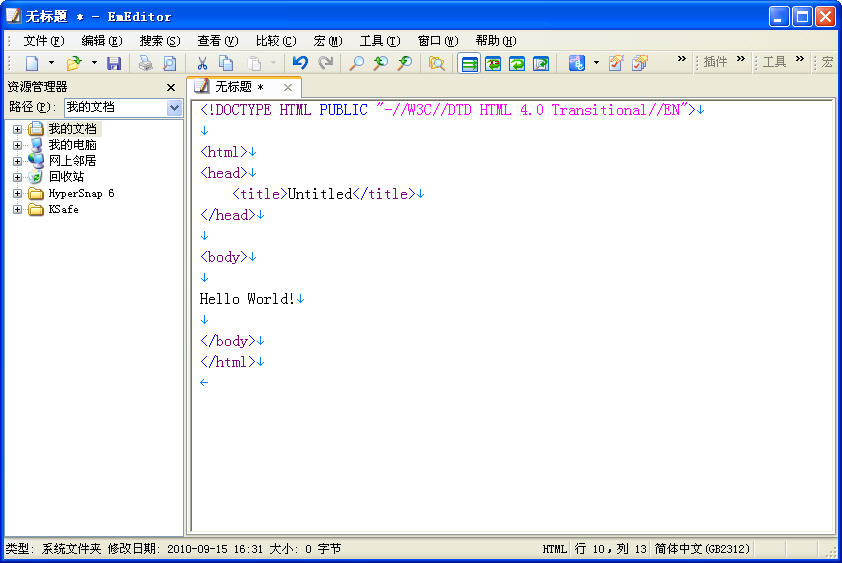Toggle the first green wrap mode button
842x563 pixels.
[469, 64]
